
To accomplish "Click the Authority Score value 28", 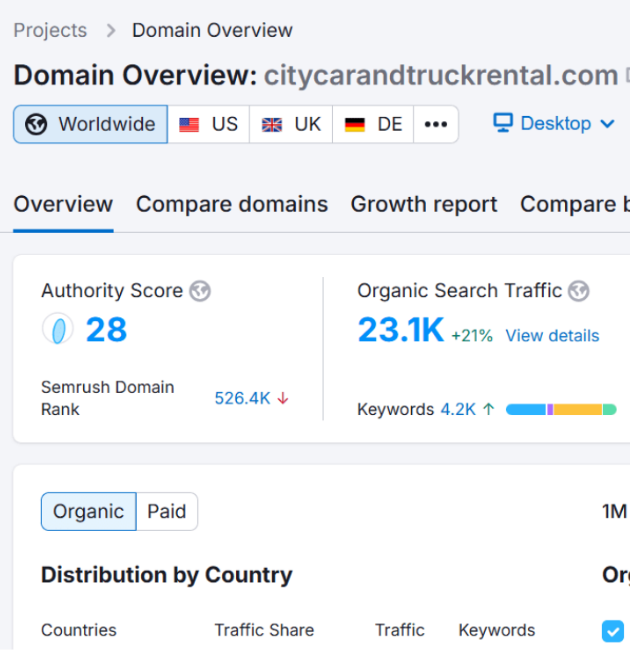I will [106, 330].
